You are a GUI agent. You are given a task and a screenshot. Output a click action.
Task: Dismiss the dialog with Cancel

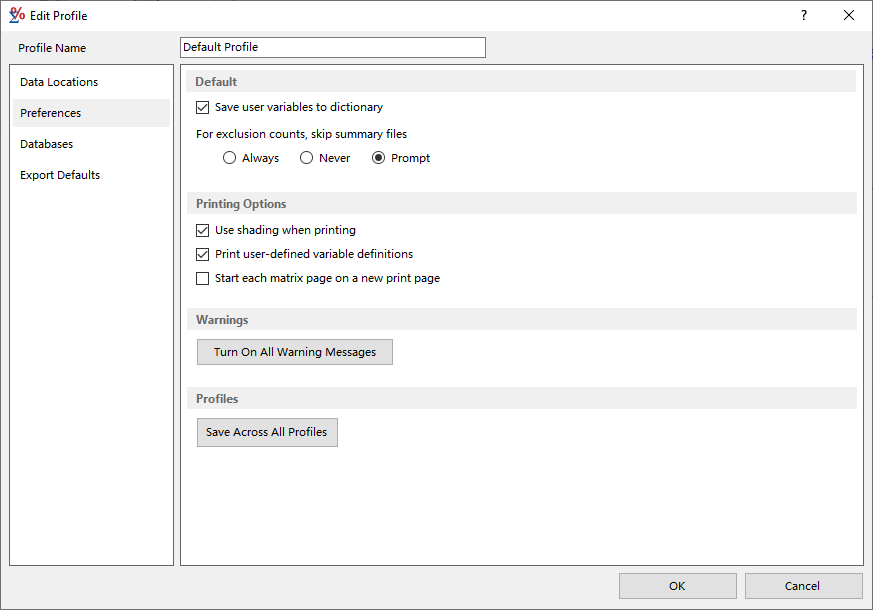803,586
